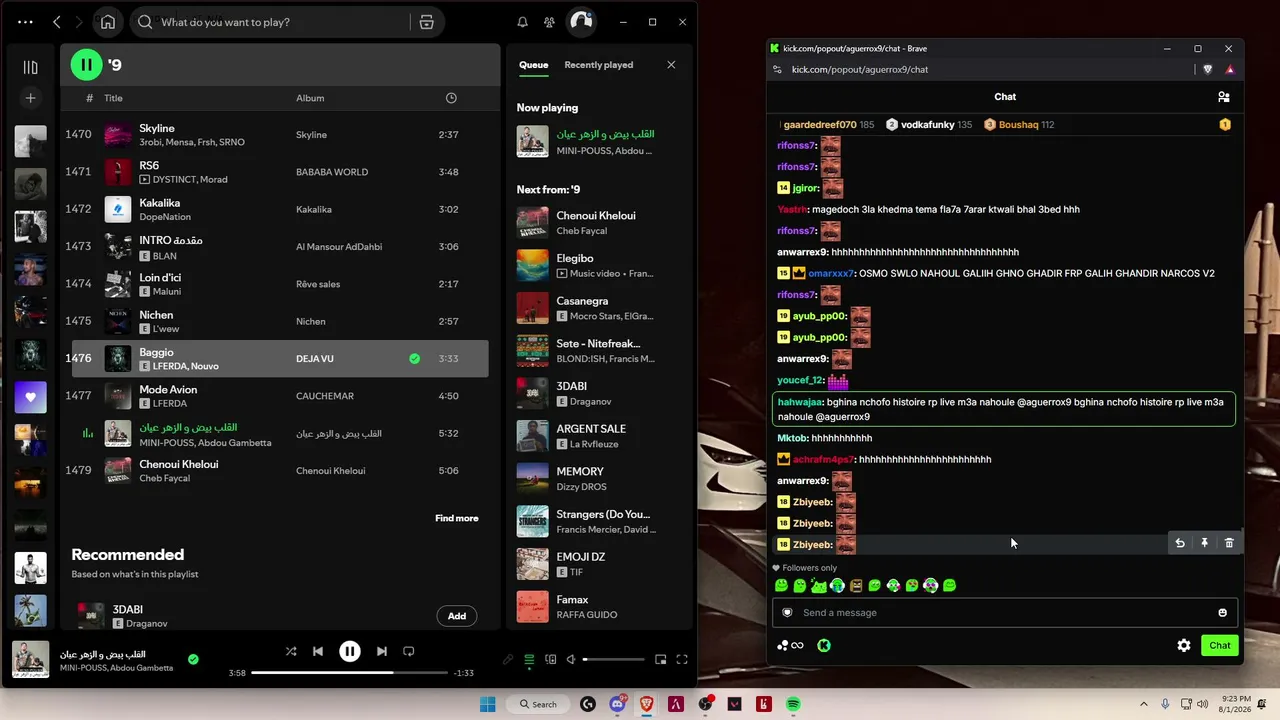Select Kakalika by DopeNation track row
Image resolution: width=1280 pixels, height=720 pixels.
(x=274, y=209)
